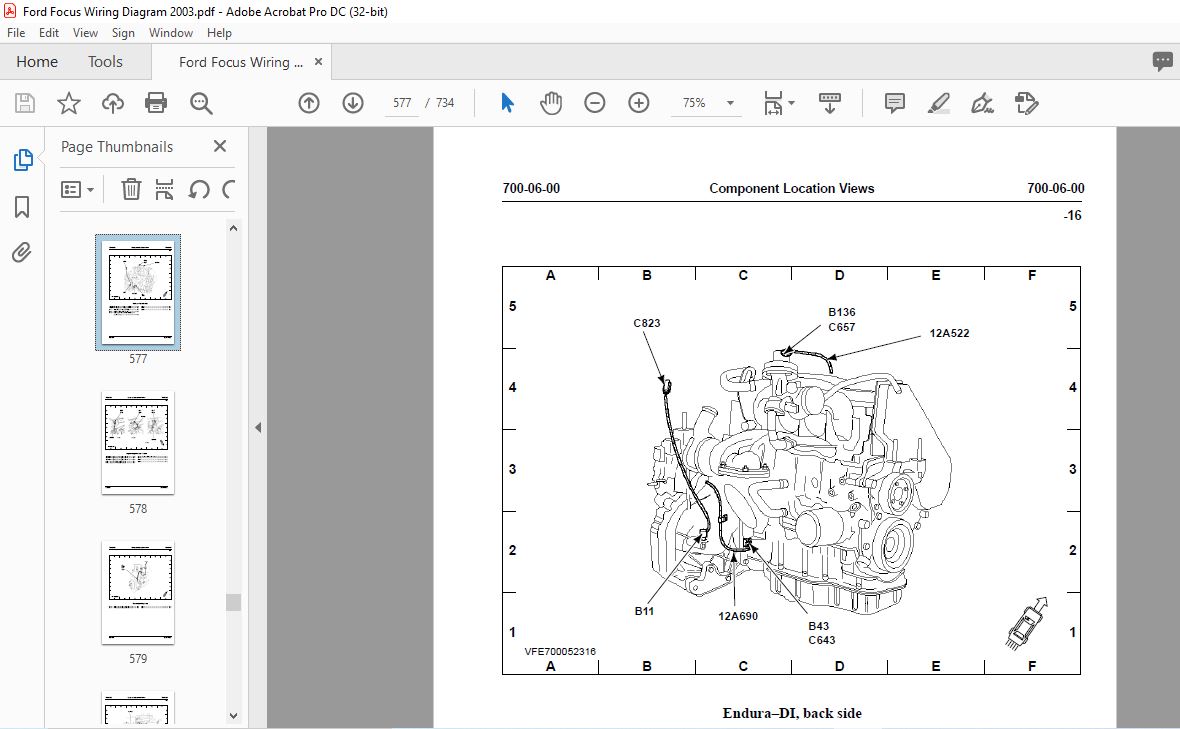
Task: Switch to the Home tab
Action: [x=37, y=62]
